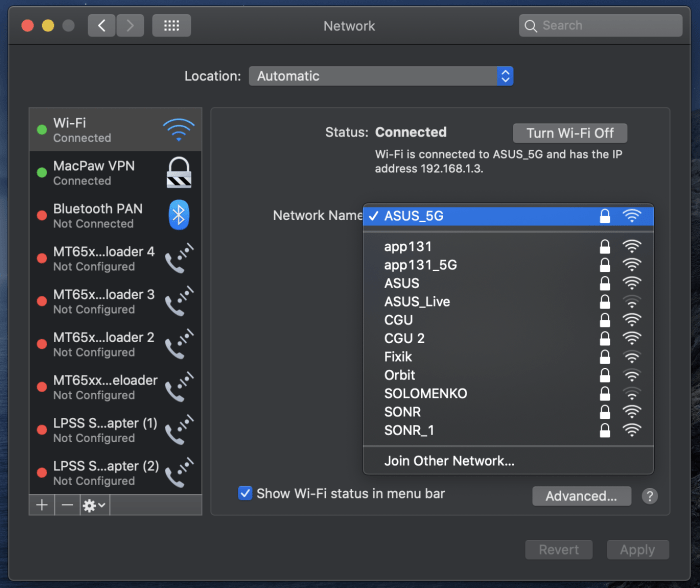
Task: Click signal icon for CGU 2
Action: tap(632, 338)
